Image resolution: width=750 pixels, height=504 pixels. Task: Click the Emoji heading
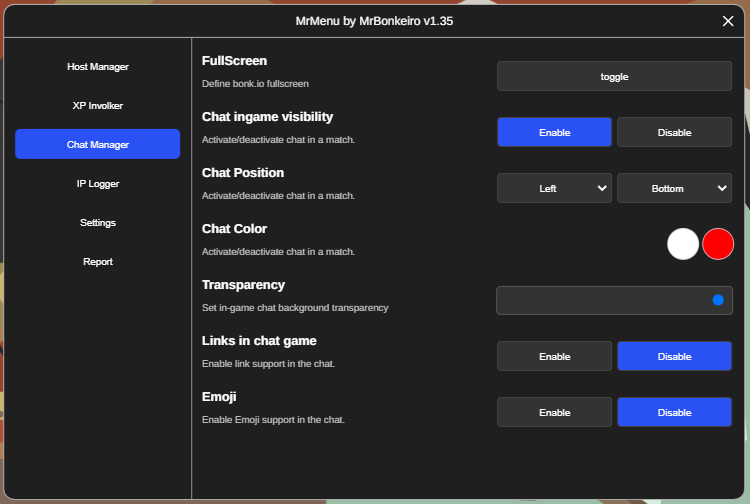pos(219,396)
